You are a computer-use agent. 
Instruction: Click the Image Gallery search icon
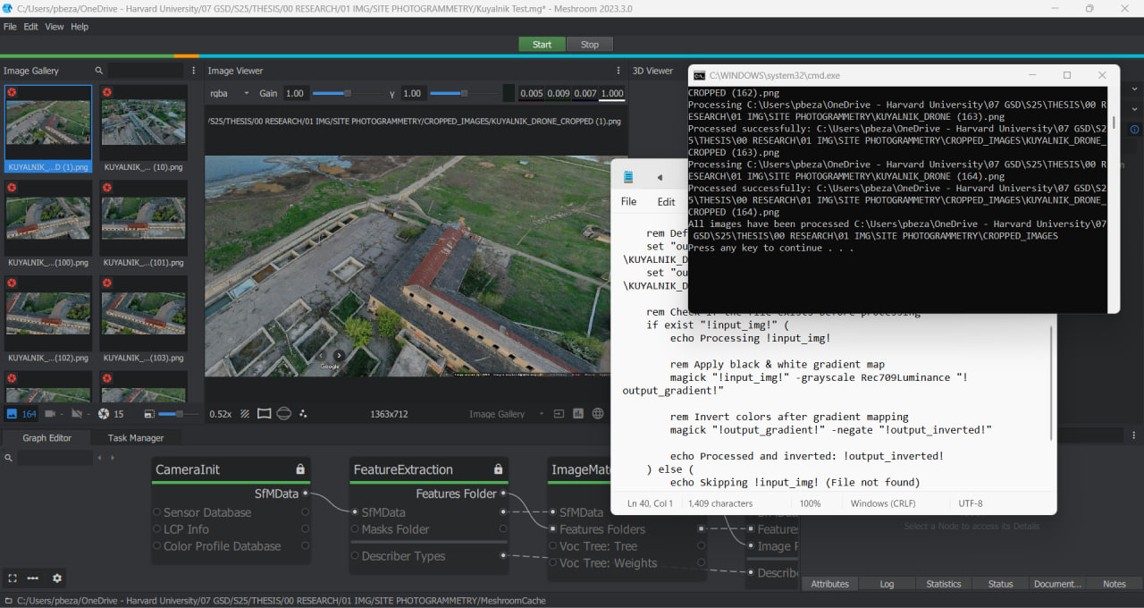coord(99,71)
